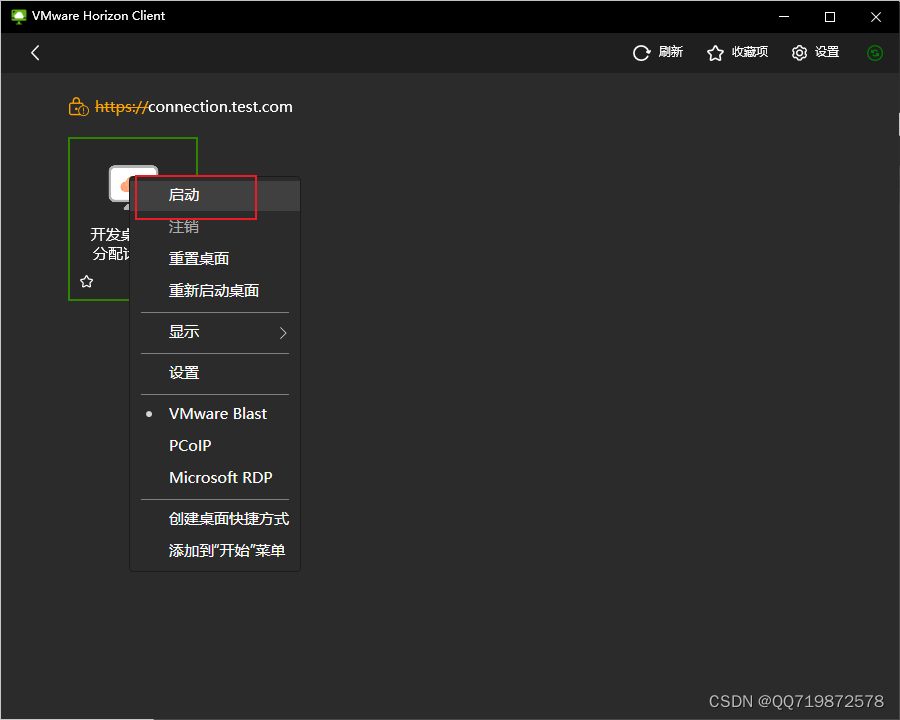Choose 重置桌面 in the context menu

point(215,258)
